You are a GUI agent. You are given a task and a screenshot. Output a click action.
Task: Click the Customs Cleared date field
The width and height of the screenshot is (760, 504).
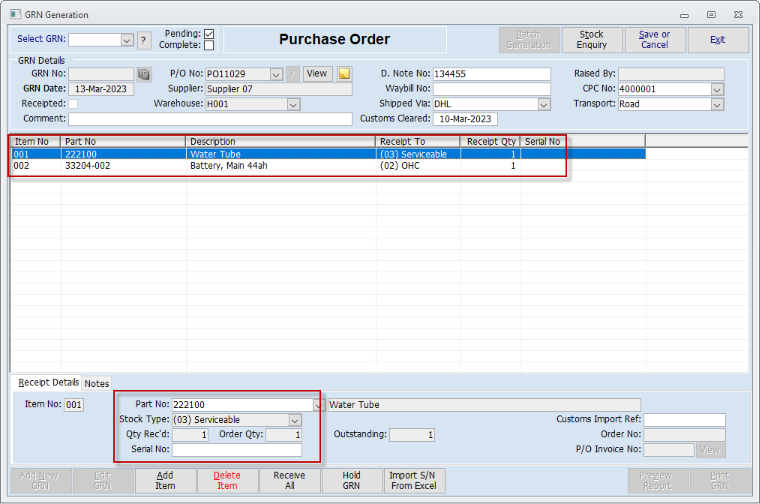click(465, 119)
